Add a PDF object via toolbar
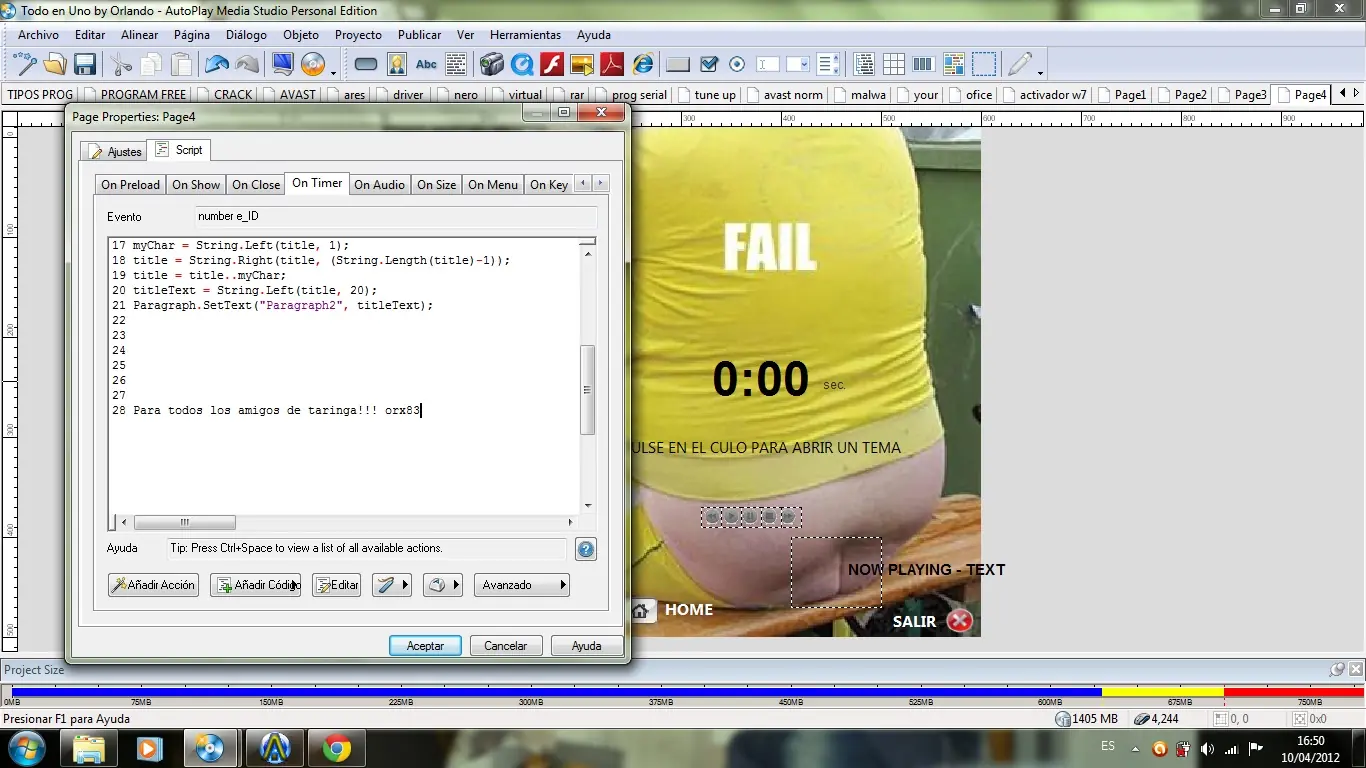 (612, 65)
